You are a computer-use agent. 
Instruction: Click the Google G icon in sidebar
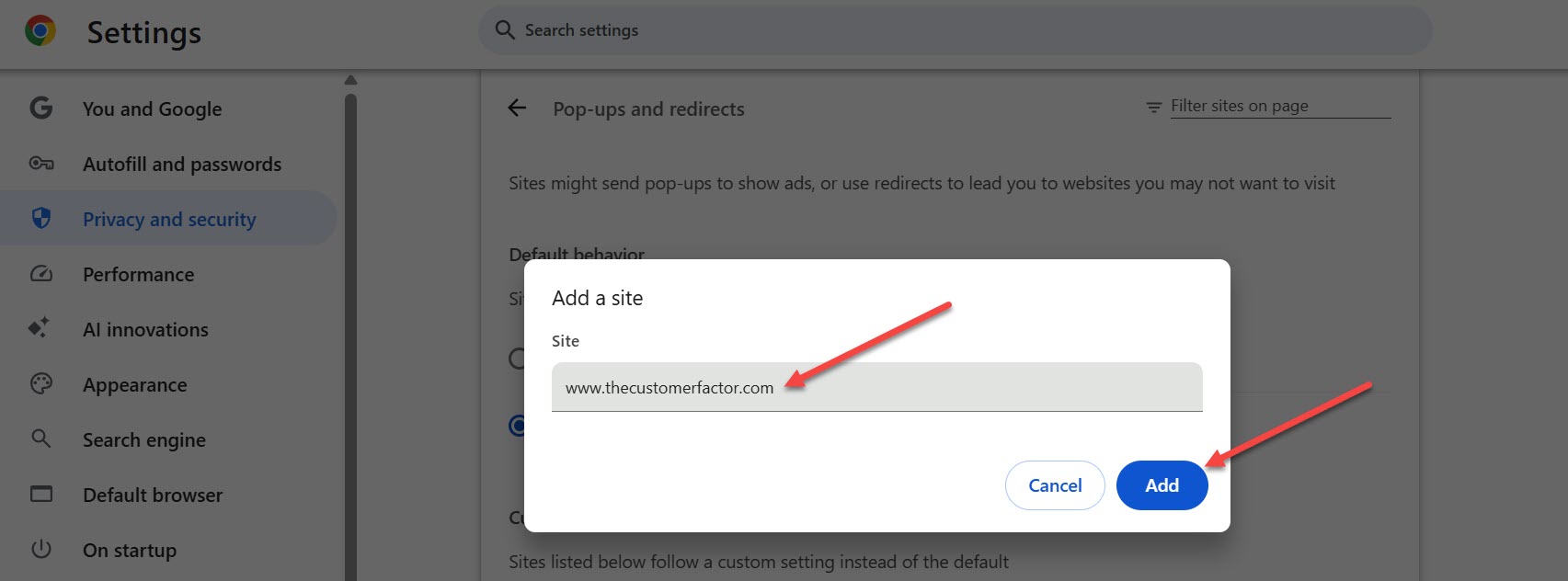40,108
